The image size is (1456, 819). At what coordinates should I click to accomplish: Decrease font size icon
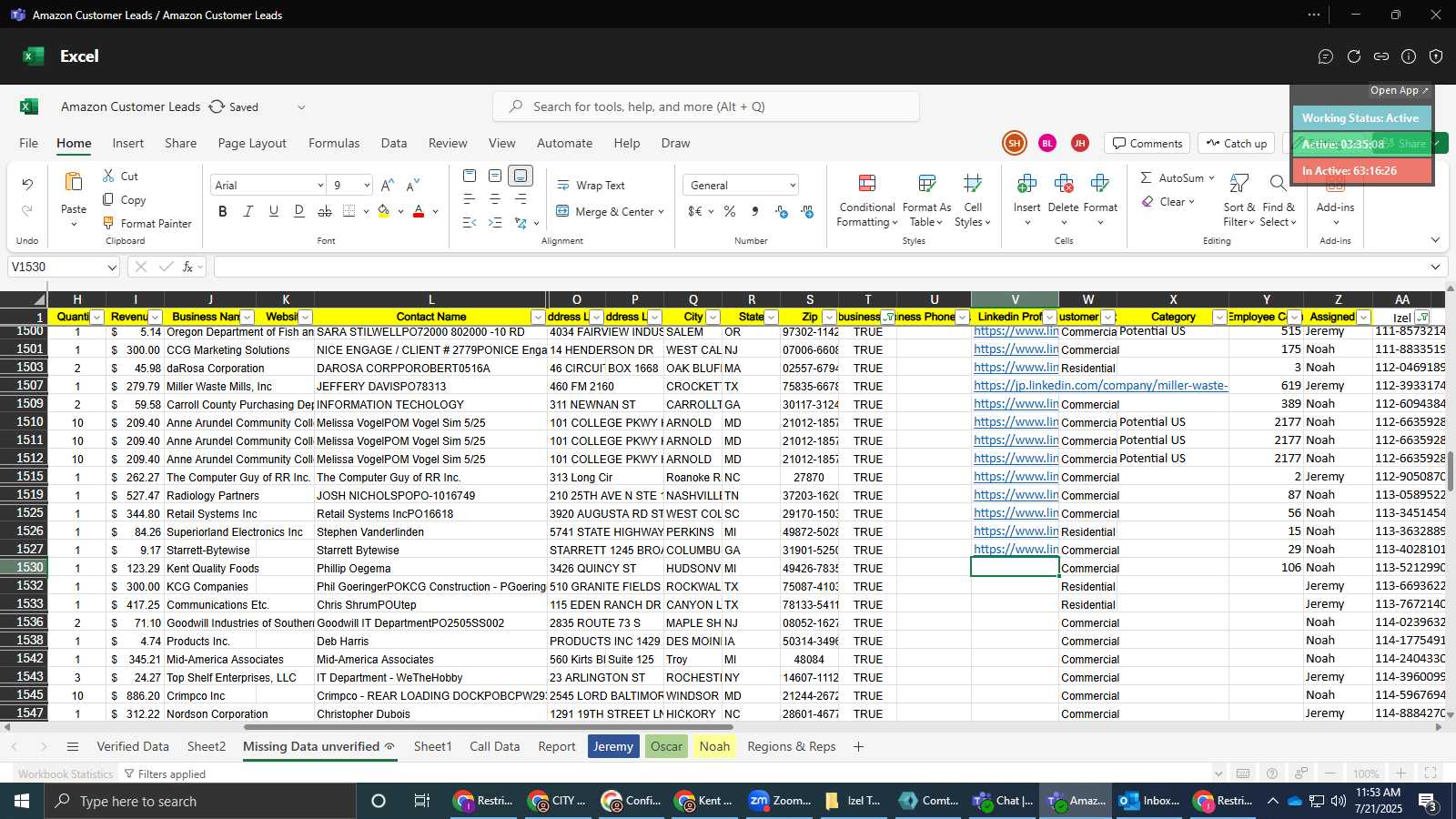click(413, 185)
